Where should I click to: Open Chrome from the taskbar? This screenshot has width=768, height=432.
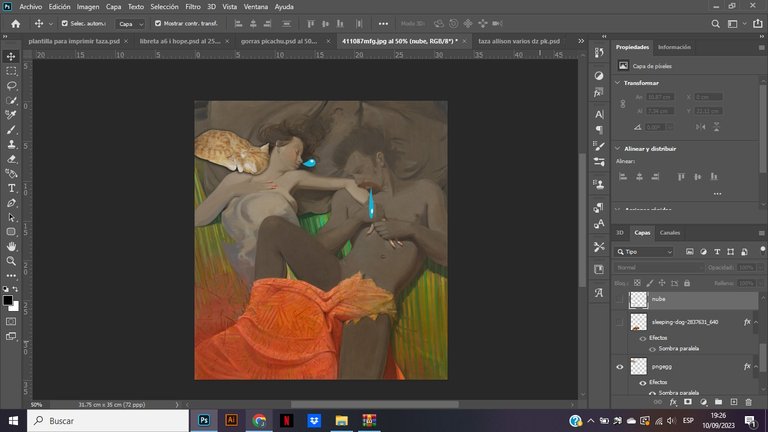coord(259,420)
